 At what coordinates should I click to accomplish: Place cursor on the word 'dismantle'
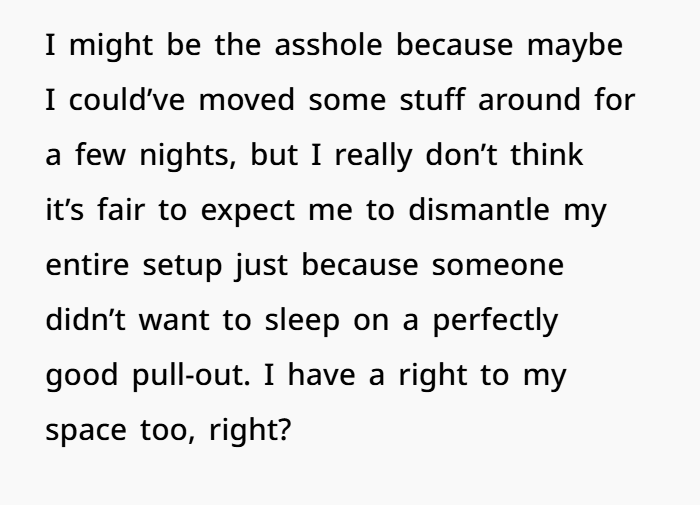[479, 209]
